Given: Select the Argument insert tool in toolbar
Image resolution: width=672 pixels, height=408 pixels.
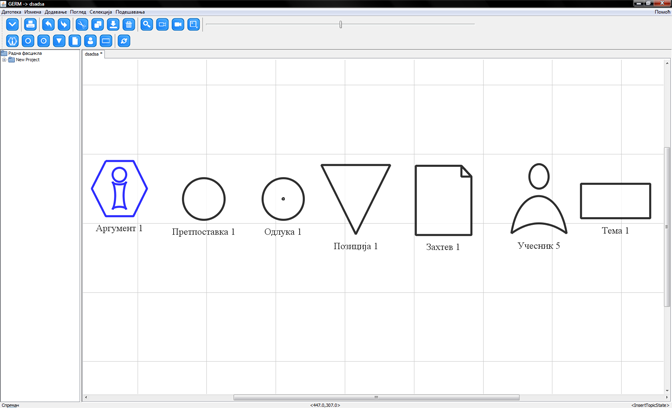Looking at the screenshot, I should pos(12,41).
